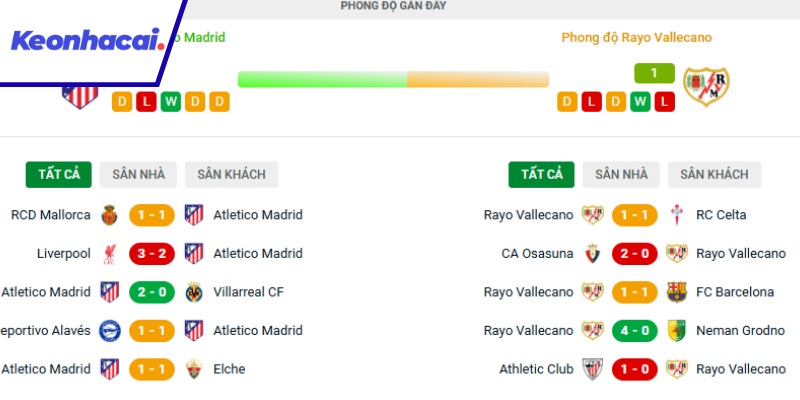This screenshot has width=800, height=400.
Task: Open the Keonhacai logo link
Action: (85, 41)
